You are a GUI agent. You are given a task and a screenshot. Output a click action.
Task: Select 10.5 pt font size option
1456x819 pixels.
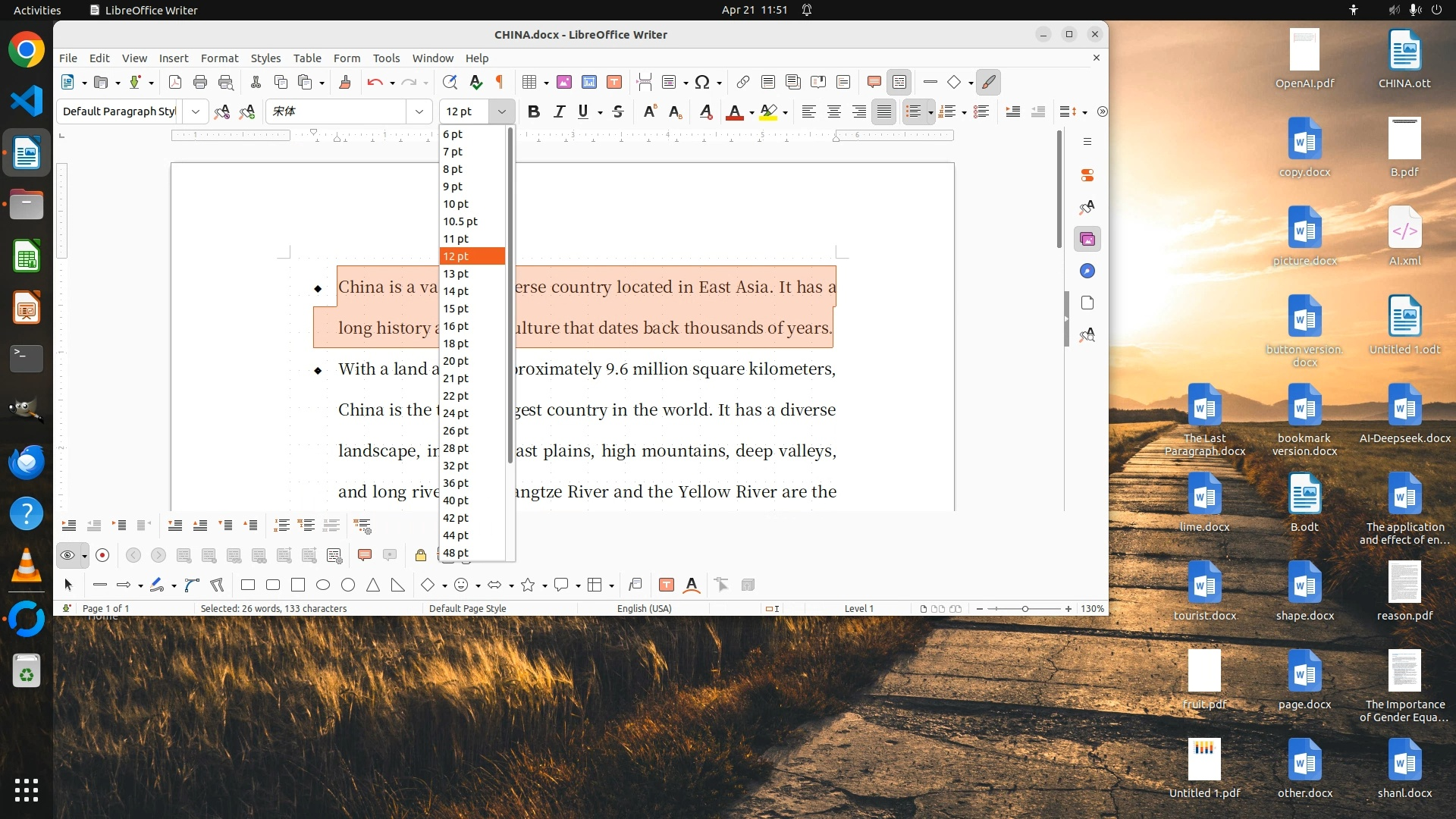click(460, 221)
